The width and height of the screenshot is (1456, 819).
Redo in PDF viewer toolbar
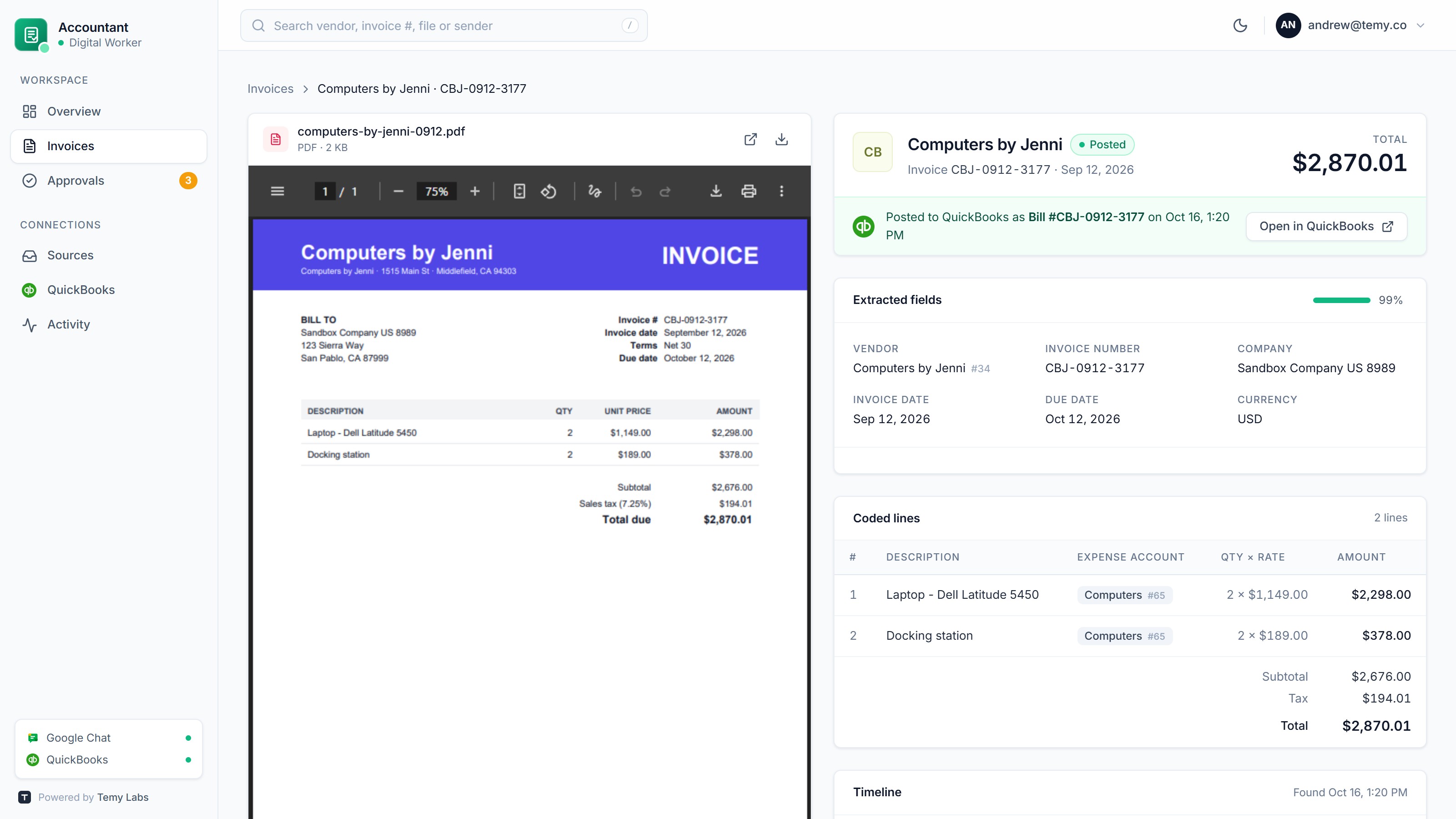665,192
